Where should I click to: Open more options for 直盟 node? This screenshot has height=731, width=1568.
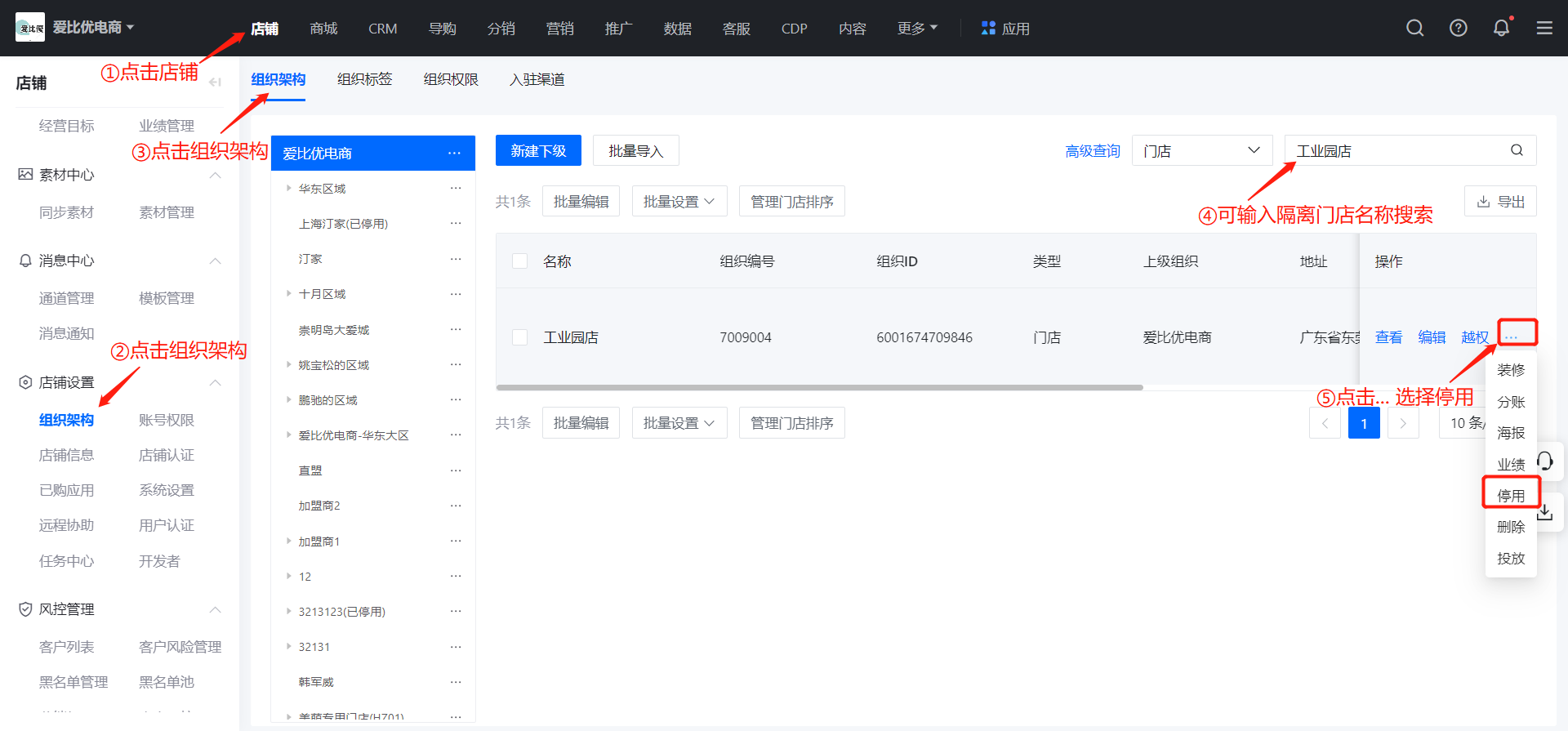click(456, 470)
